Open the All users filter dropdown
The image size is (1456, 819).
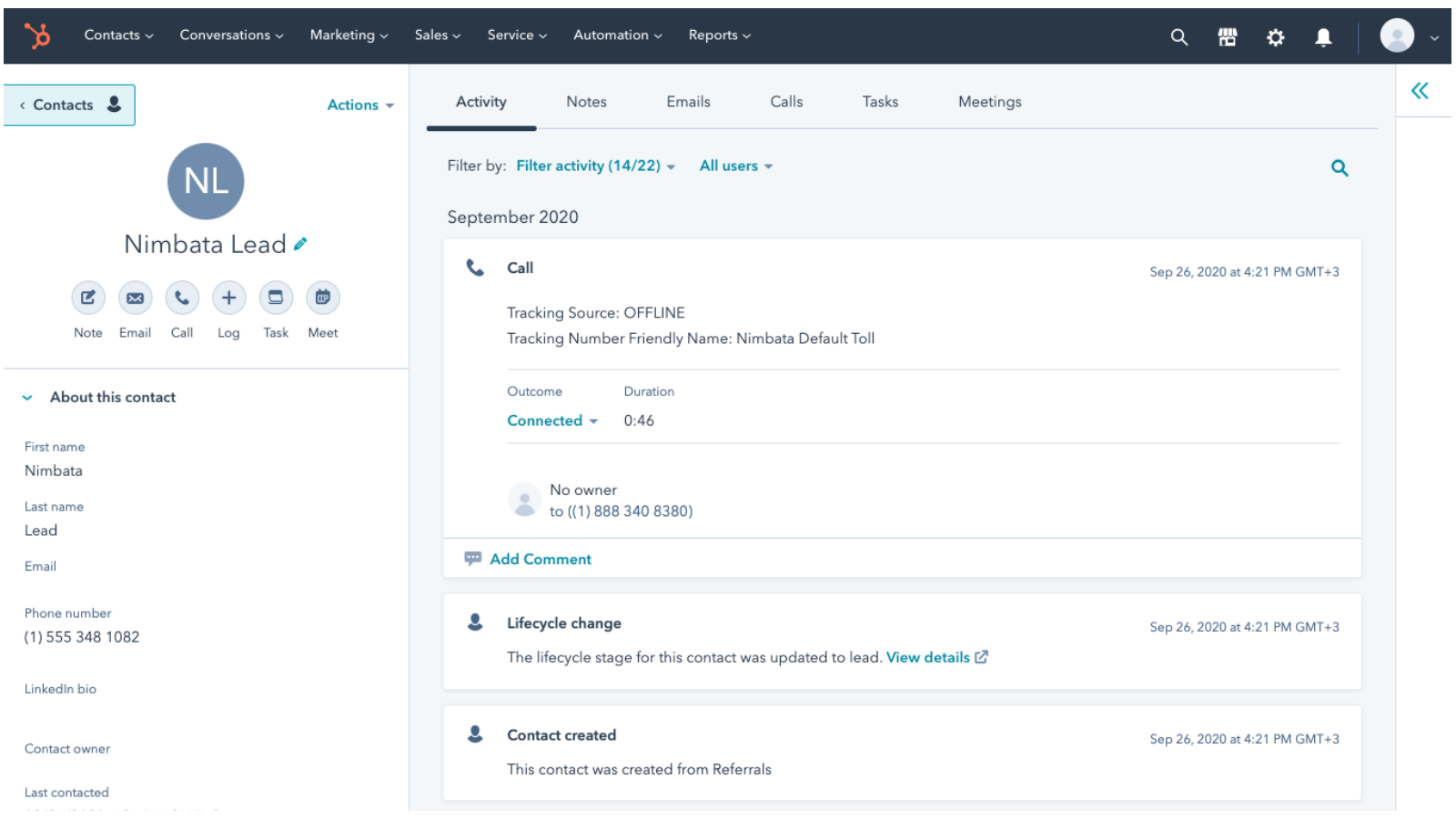click(735, 166)
